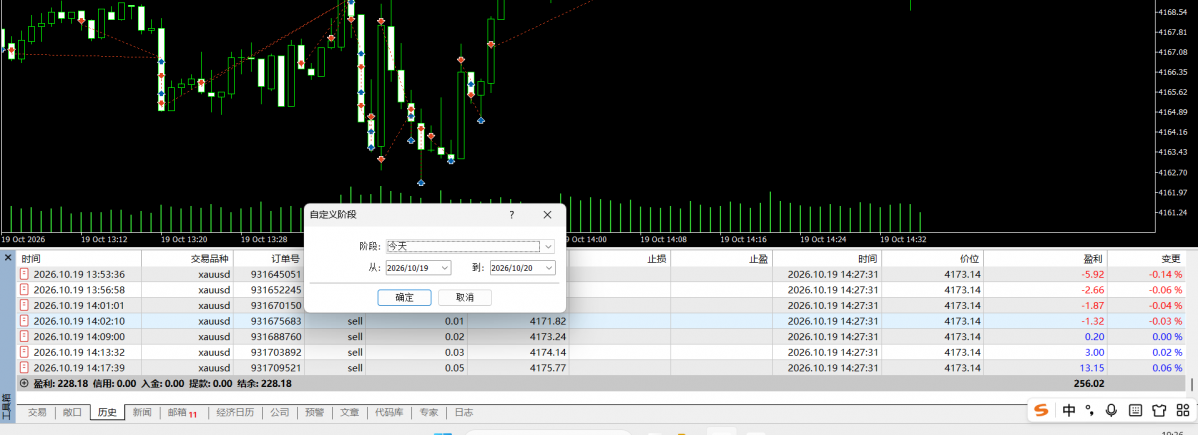Dismiss the dialog with 取消
Screen dimensions: 1198x435
point(465,297)
